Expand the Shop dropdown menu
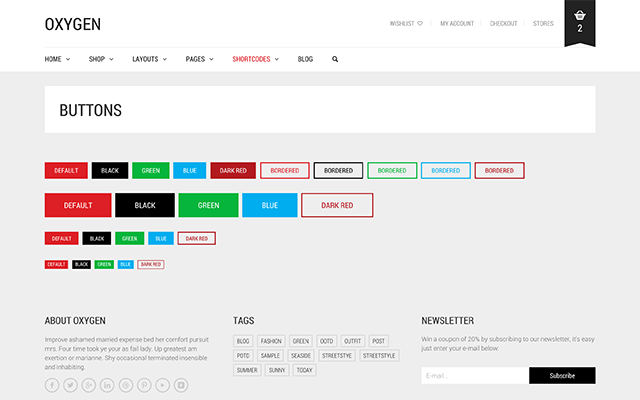Image resolution: width=640 pixels, height=400 pixels. 101,59
